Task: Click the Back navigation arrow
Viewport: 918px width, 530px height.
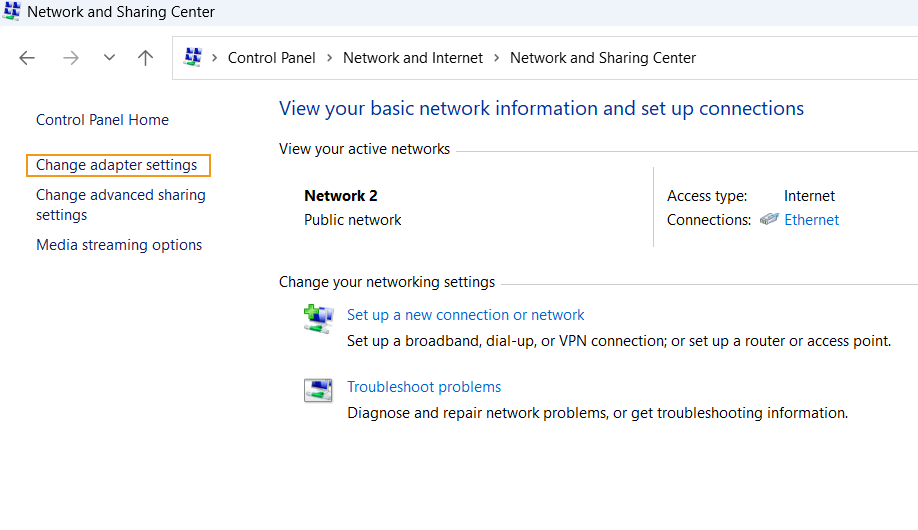Action: coord(27,58)
